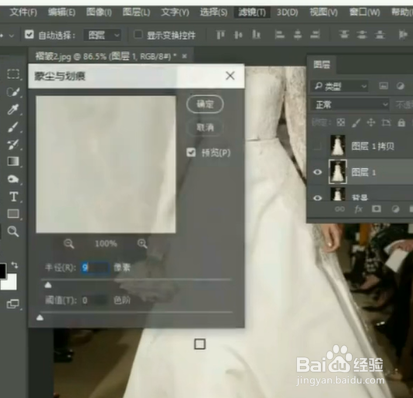Open the 滤镜(T) menu
The width and height of the screenshot is (413, 398).
[252, 13]
